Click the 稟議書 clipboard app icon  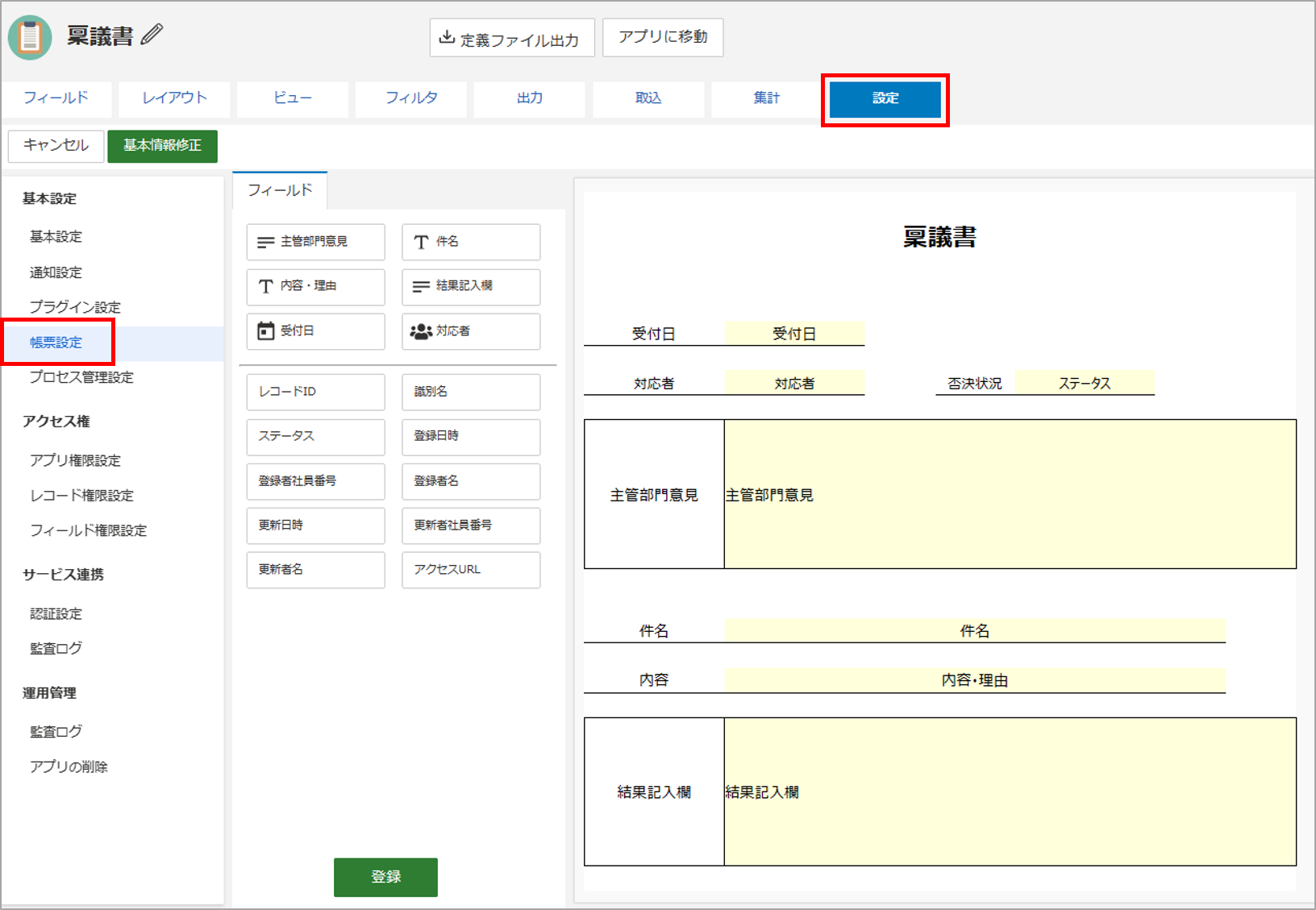[30, 37]
